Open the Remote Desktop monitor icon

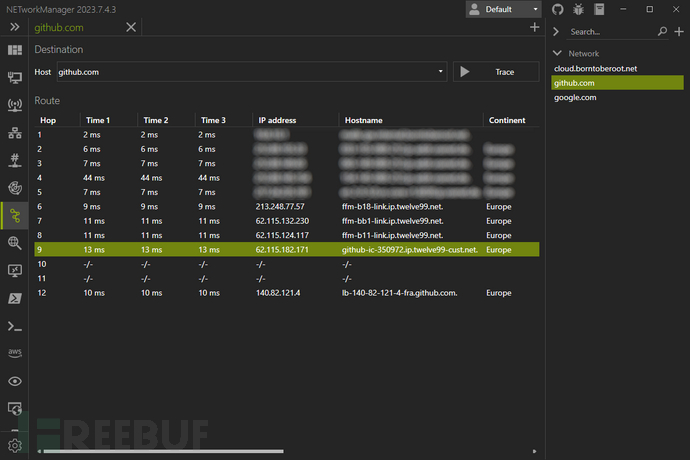15,271
